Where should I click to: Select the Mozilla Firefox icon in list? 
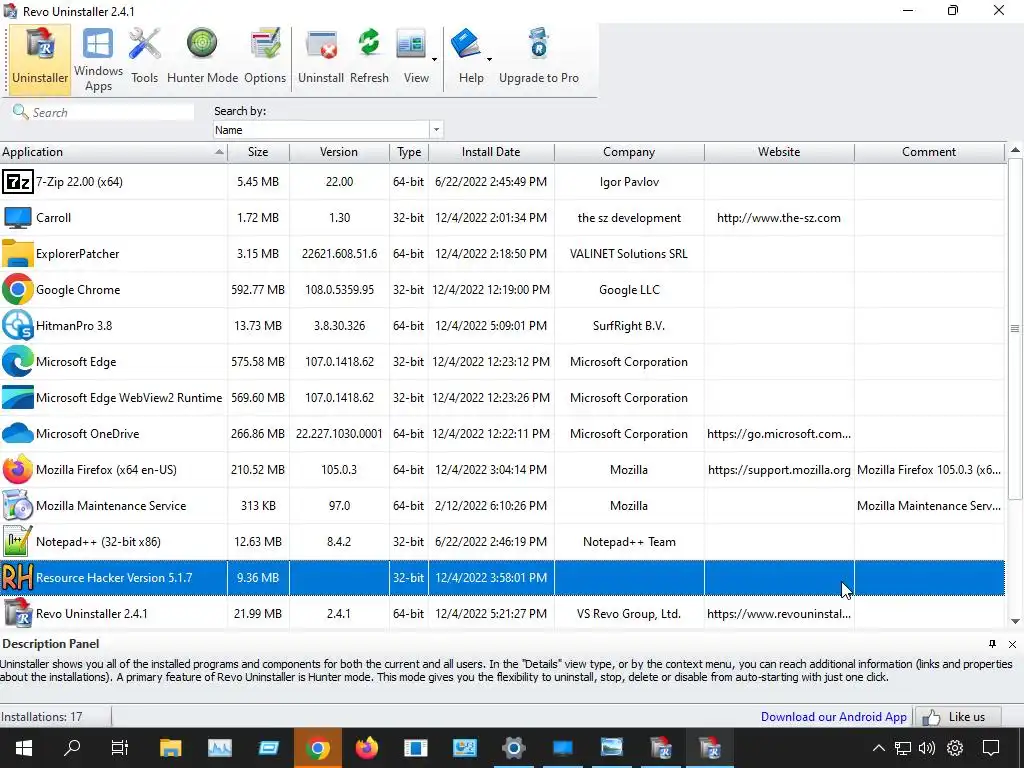click(18, 469)
